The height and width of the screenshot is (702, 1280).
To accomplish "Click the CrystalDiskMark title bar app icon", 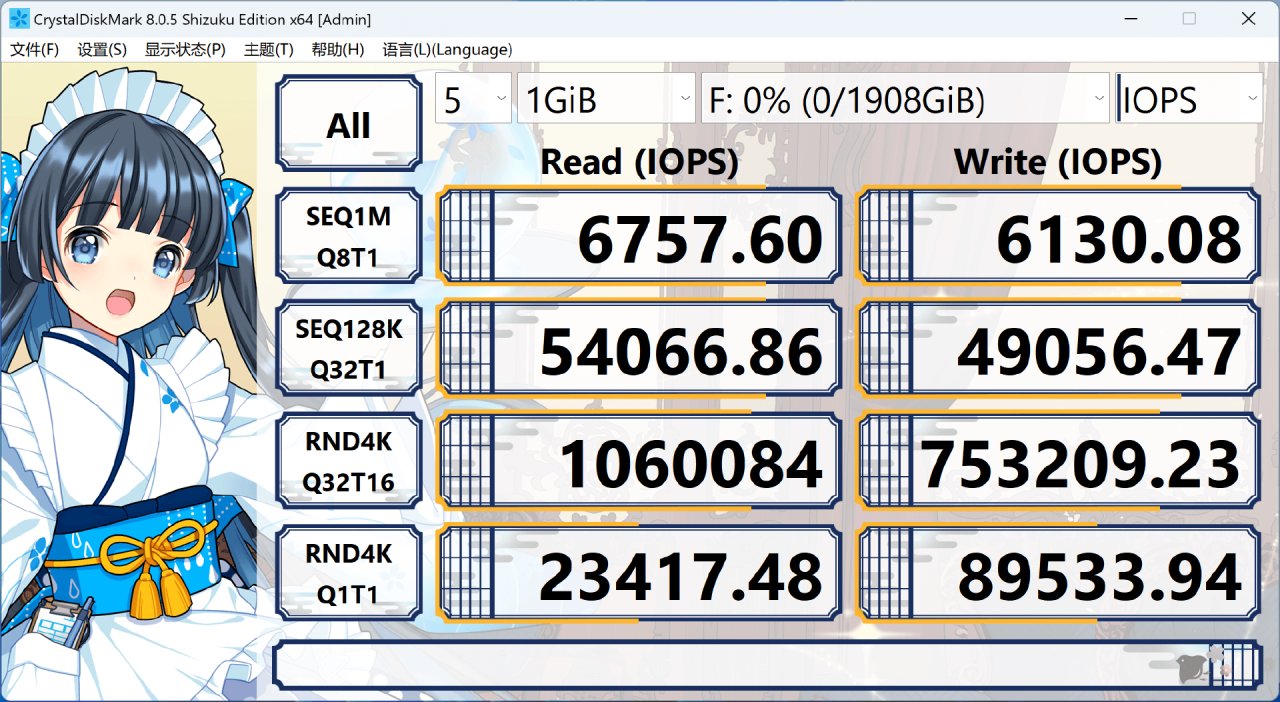I will (x=18, y=18).
